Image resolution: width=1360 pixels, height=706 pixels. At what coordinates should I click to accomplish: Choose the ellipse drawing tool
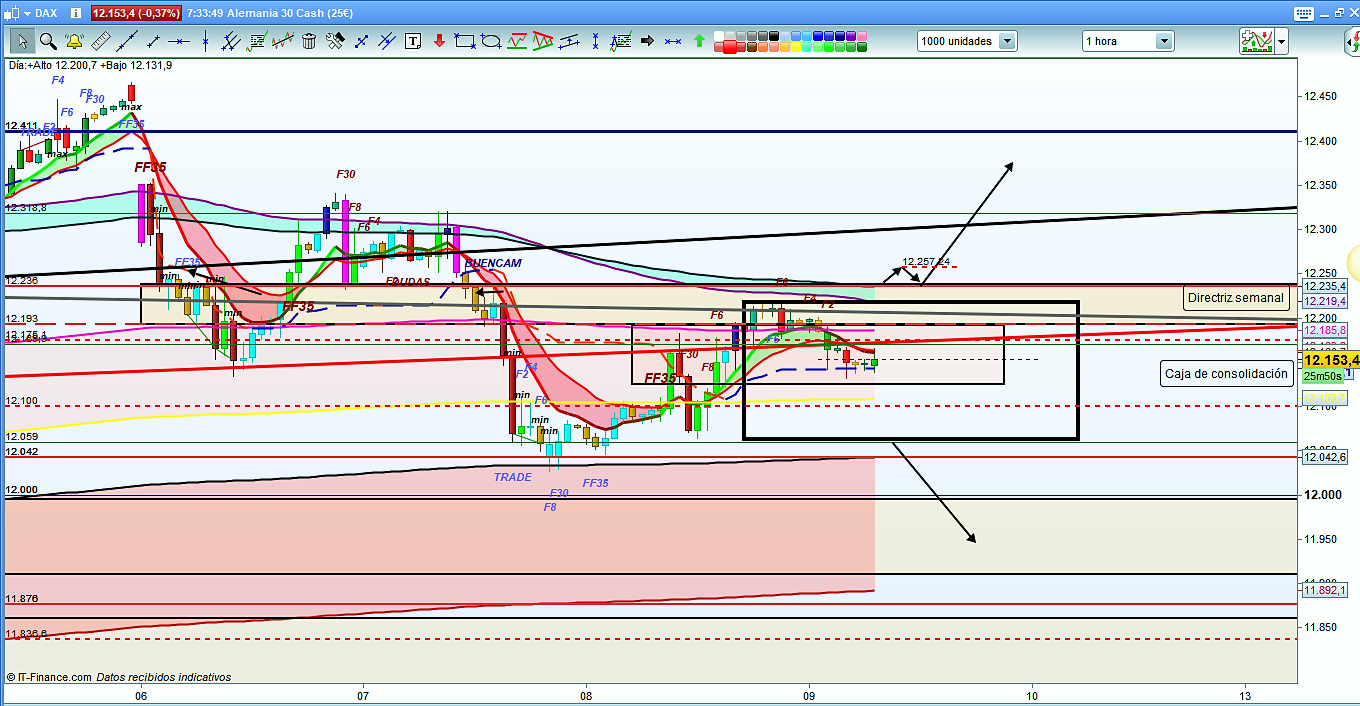click(x=491, y=41)
